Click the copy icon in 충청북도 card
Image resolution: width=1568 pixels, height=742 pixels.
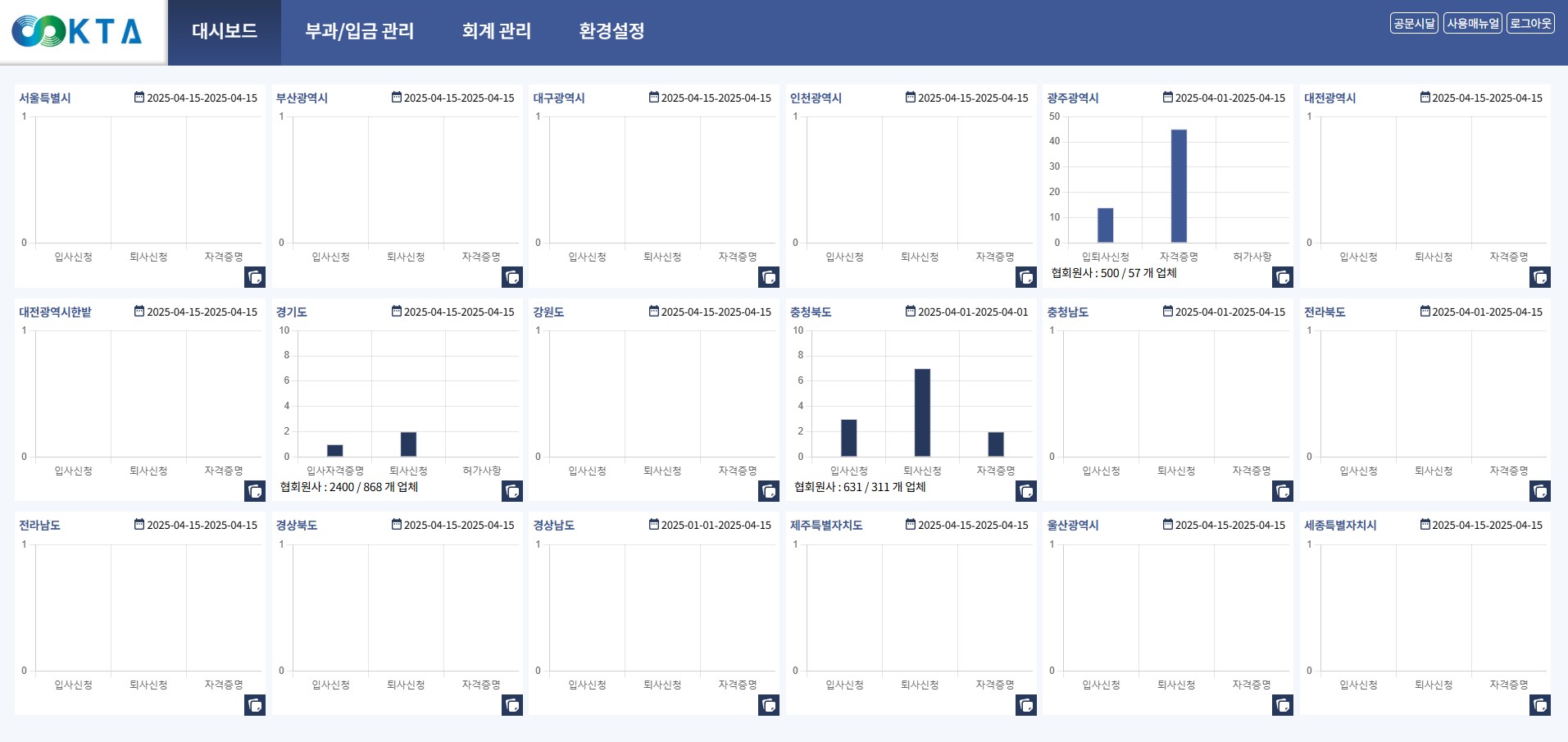click(1026, 491)
